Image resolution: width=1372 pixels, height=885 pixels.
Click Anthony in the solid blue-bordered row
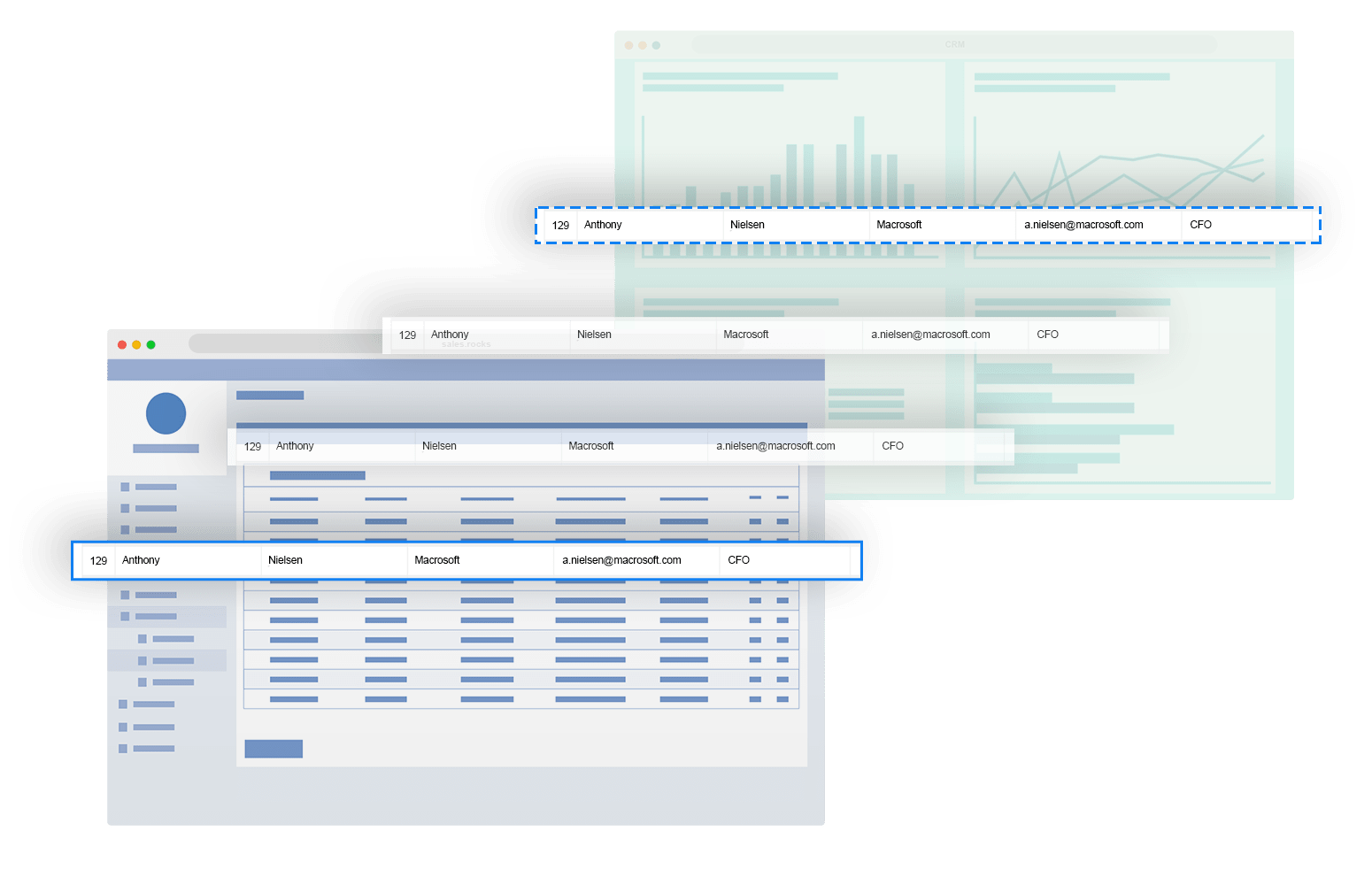[x=141, y=560]
